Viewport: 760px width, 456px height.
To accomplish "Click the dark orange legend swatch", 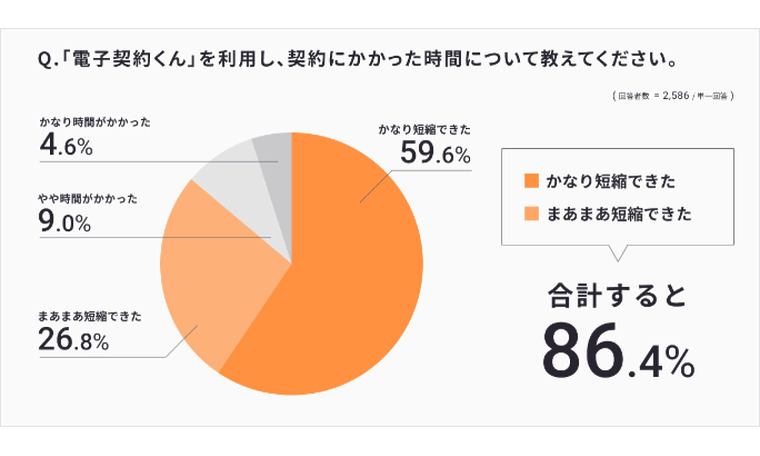I will tap(531, 181).
